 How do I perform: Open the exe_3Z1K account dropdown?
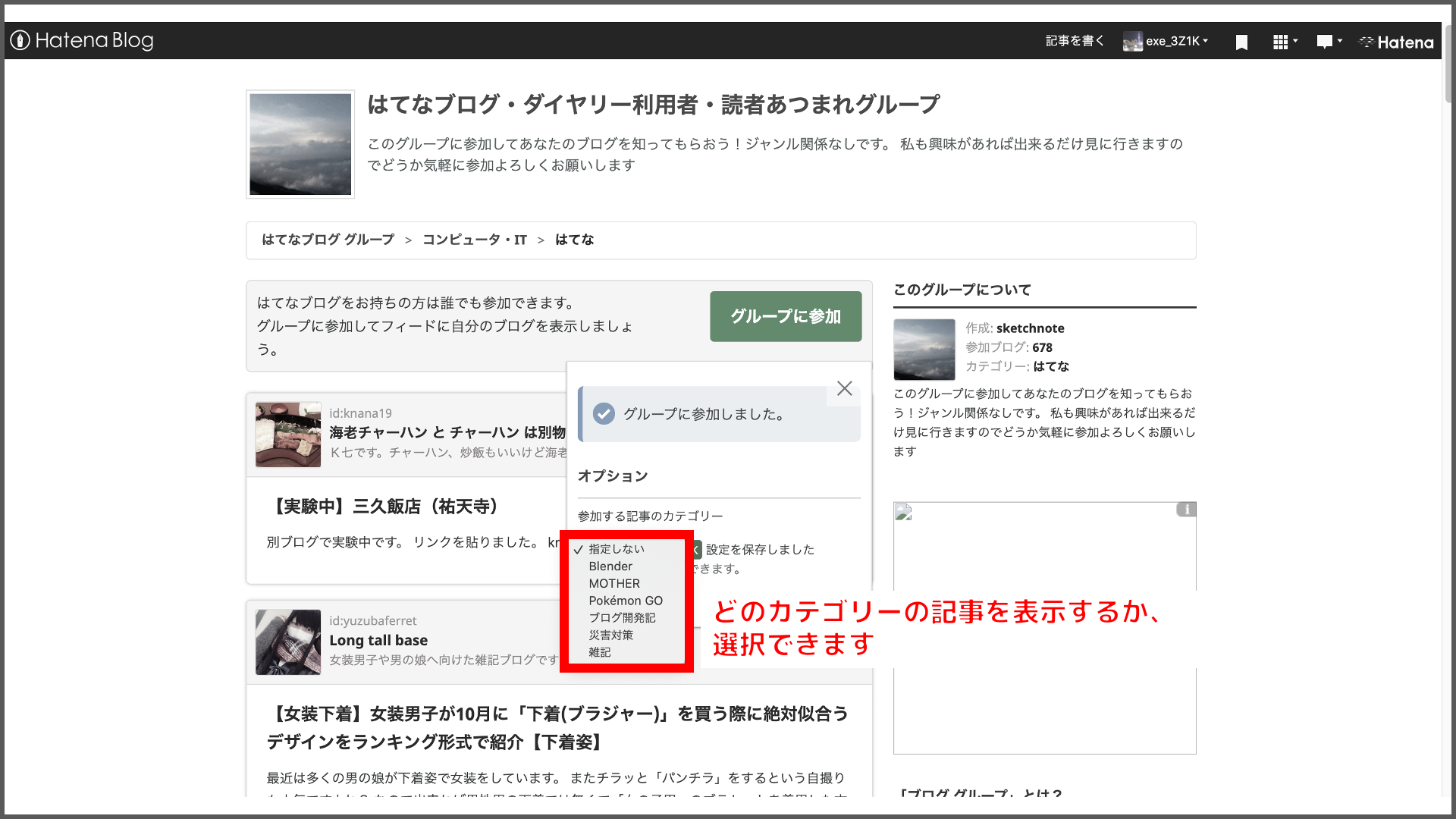coord(1177,41)
